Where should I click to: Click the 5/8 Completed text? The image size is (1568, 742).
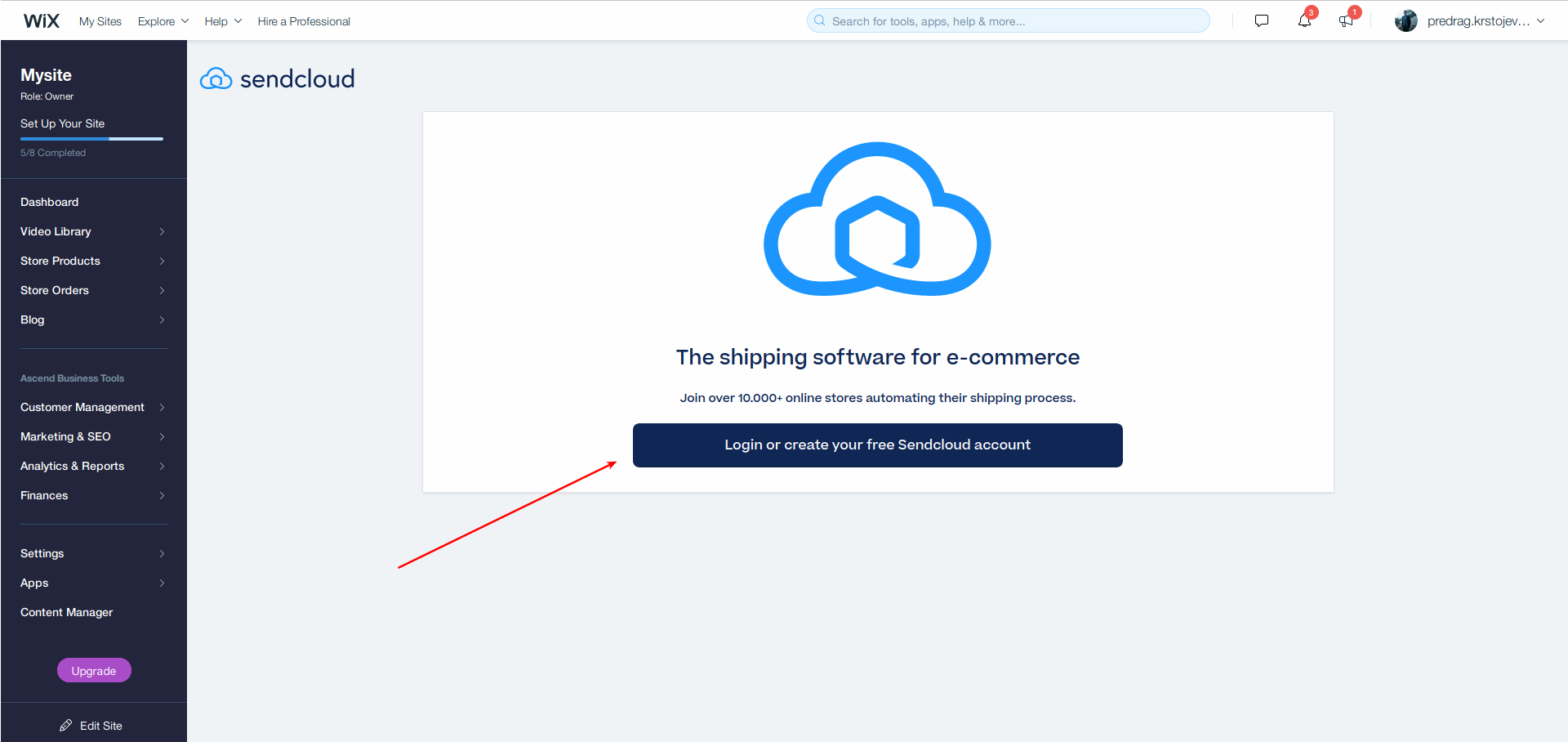click(53, 153)
